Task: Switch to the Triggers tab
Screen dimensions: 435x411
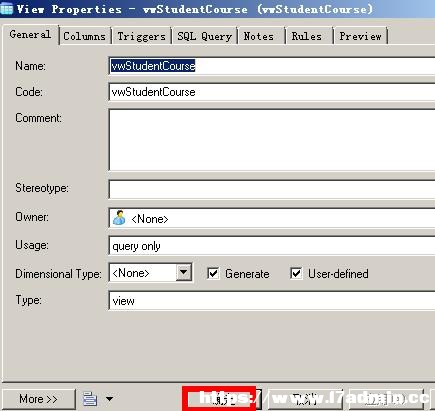Action: (141, 36)
